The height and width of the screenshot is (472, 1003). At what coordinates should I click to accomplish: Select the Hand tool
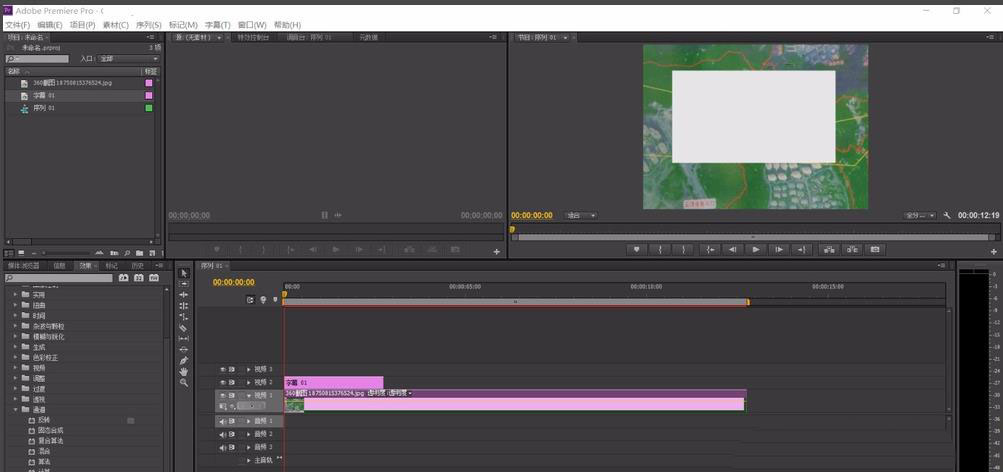[184, 371]
